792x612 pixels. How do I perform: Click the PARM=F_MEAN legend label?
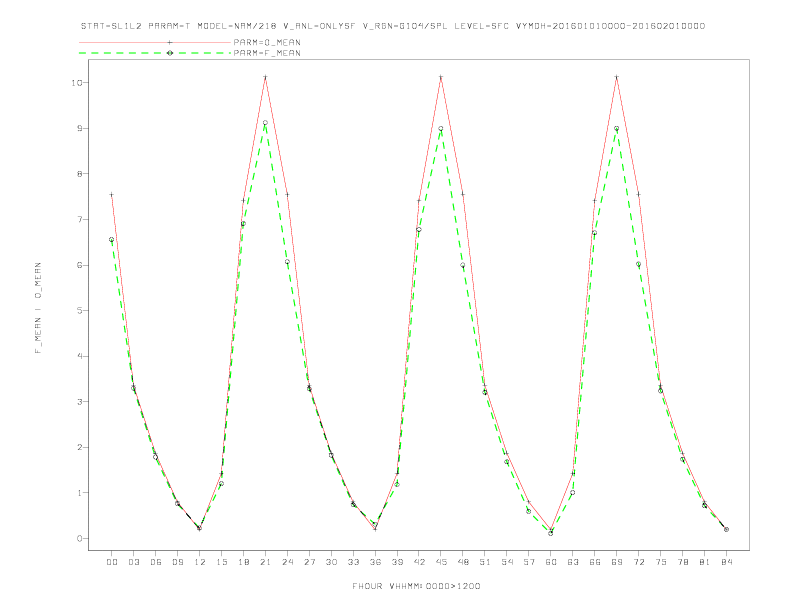tap(267, 53)
